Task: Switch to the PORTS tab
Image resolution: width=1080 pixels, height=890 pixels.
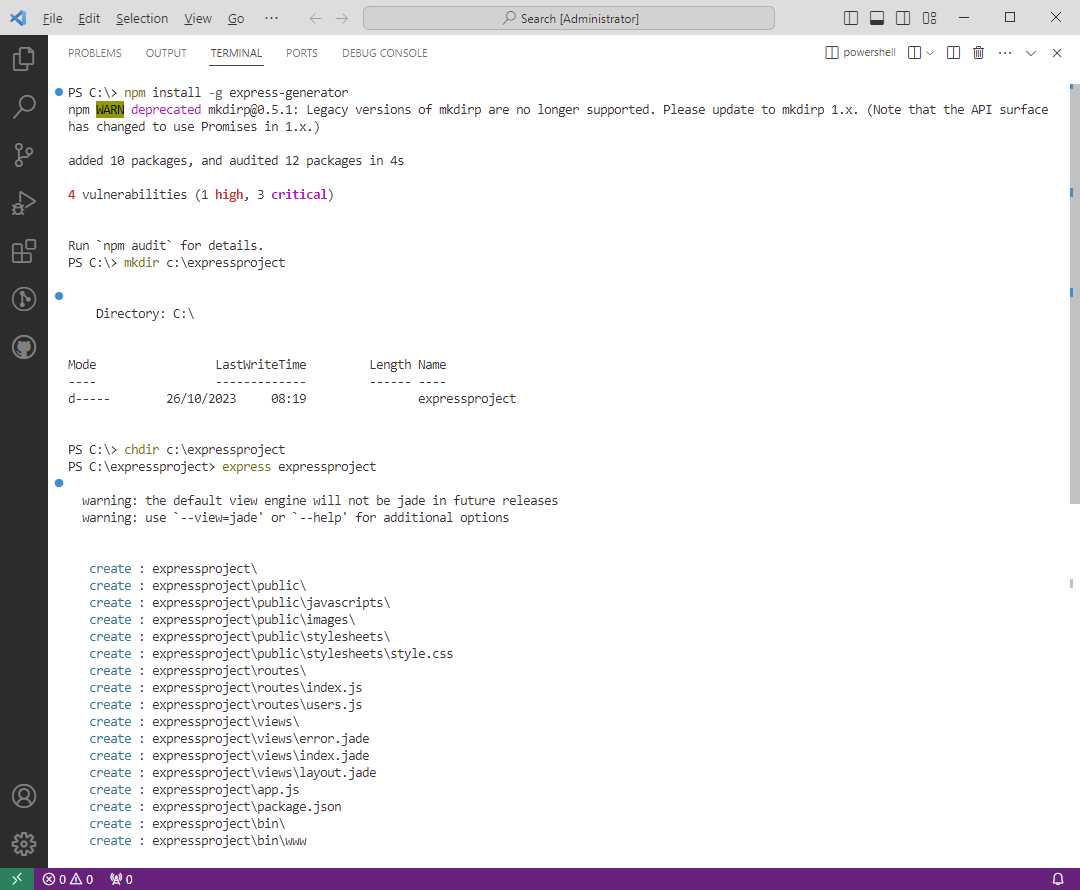Action: point(302,53)
